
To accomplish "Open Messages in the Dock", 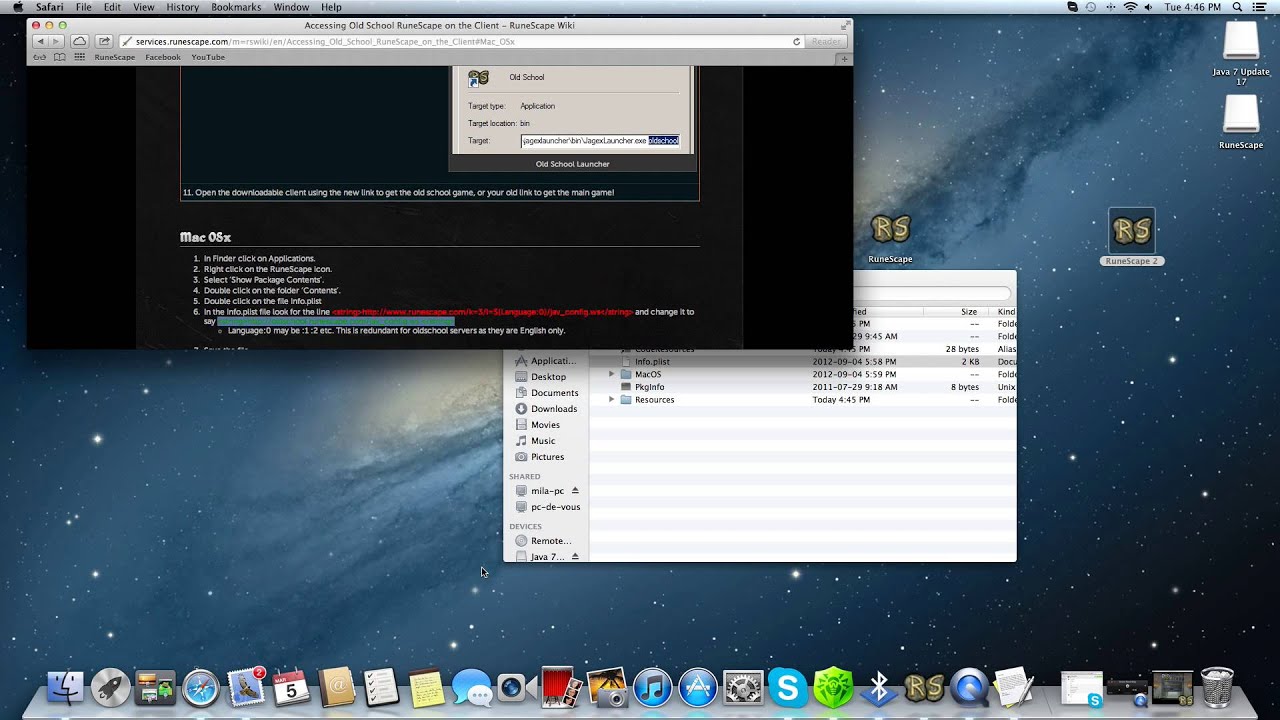I will [x=472, y=688].
